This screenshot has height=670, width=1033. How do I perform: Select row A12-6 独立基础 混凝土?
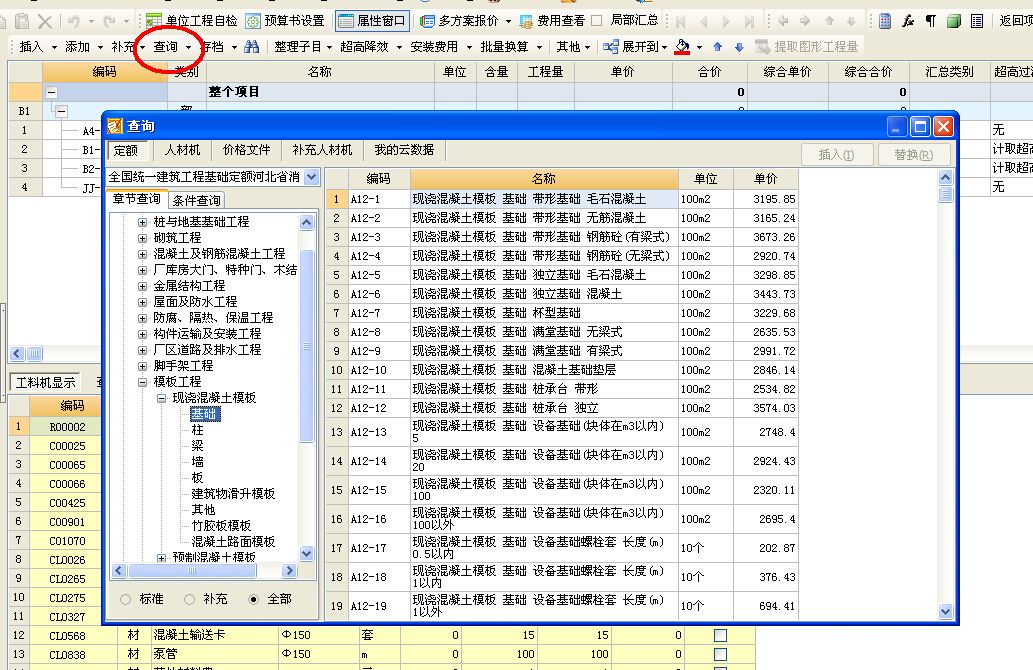(562, 294)
